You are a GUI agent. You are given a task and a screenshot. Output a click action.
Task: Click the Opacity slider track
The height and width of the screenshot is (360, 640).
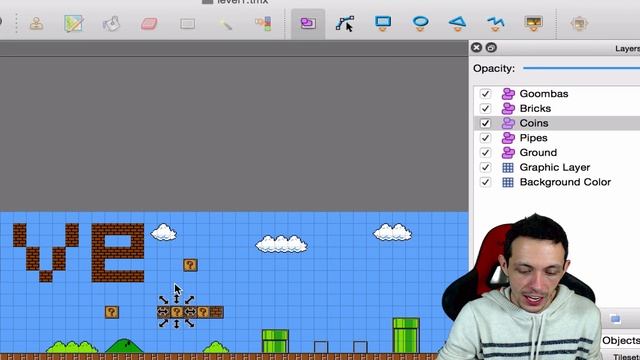tap(582, 68)
